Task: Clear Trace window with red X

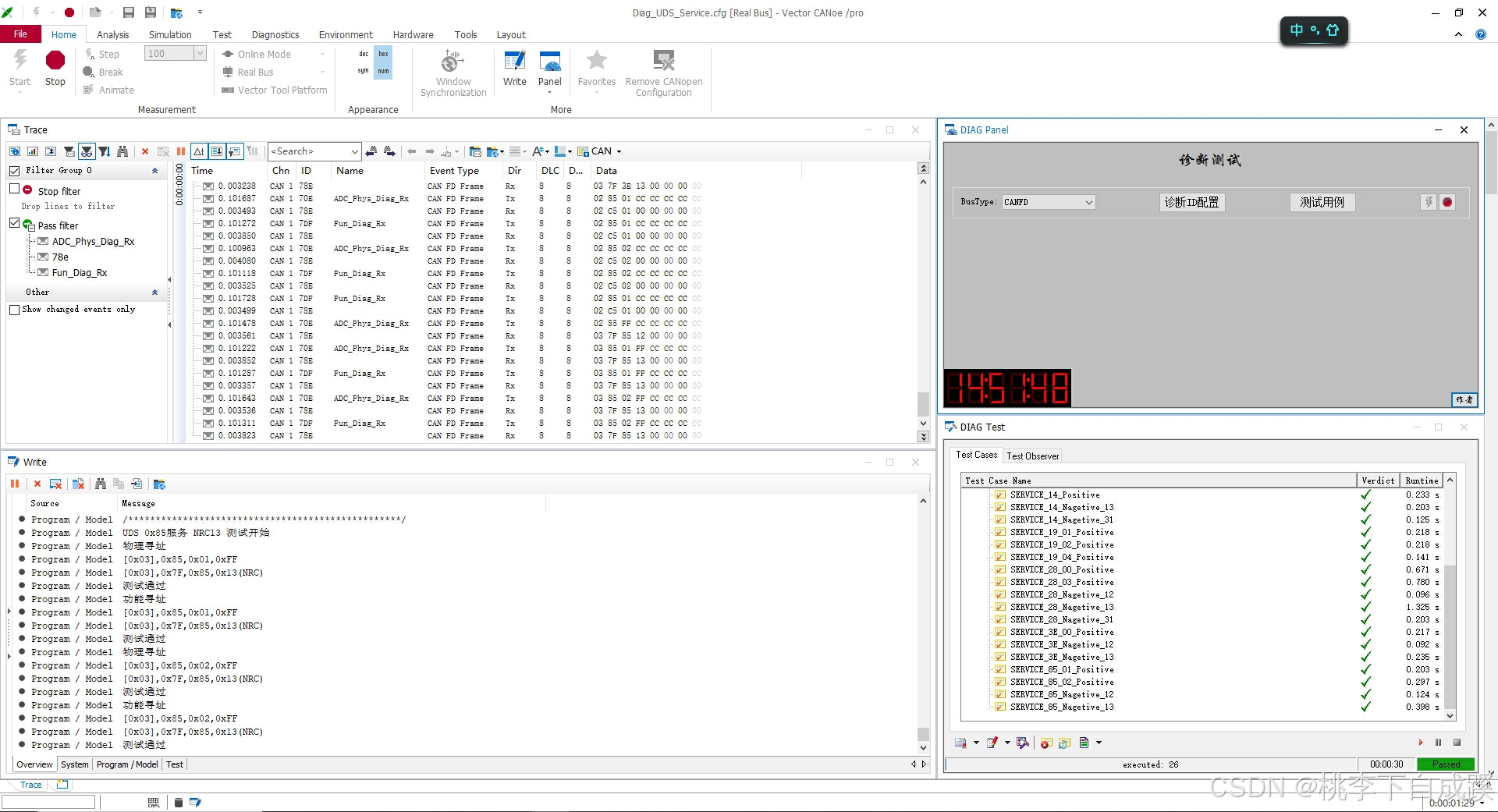Action: tap(145, 151)
